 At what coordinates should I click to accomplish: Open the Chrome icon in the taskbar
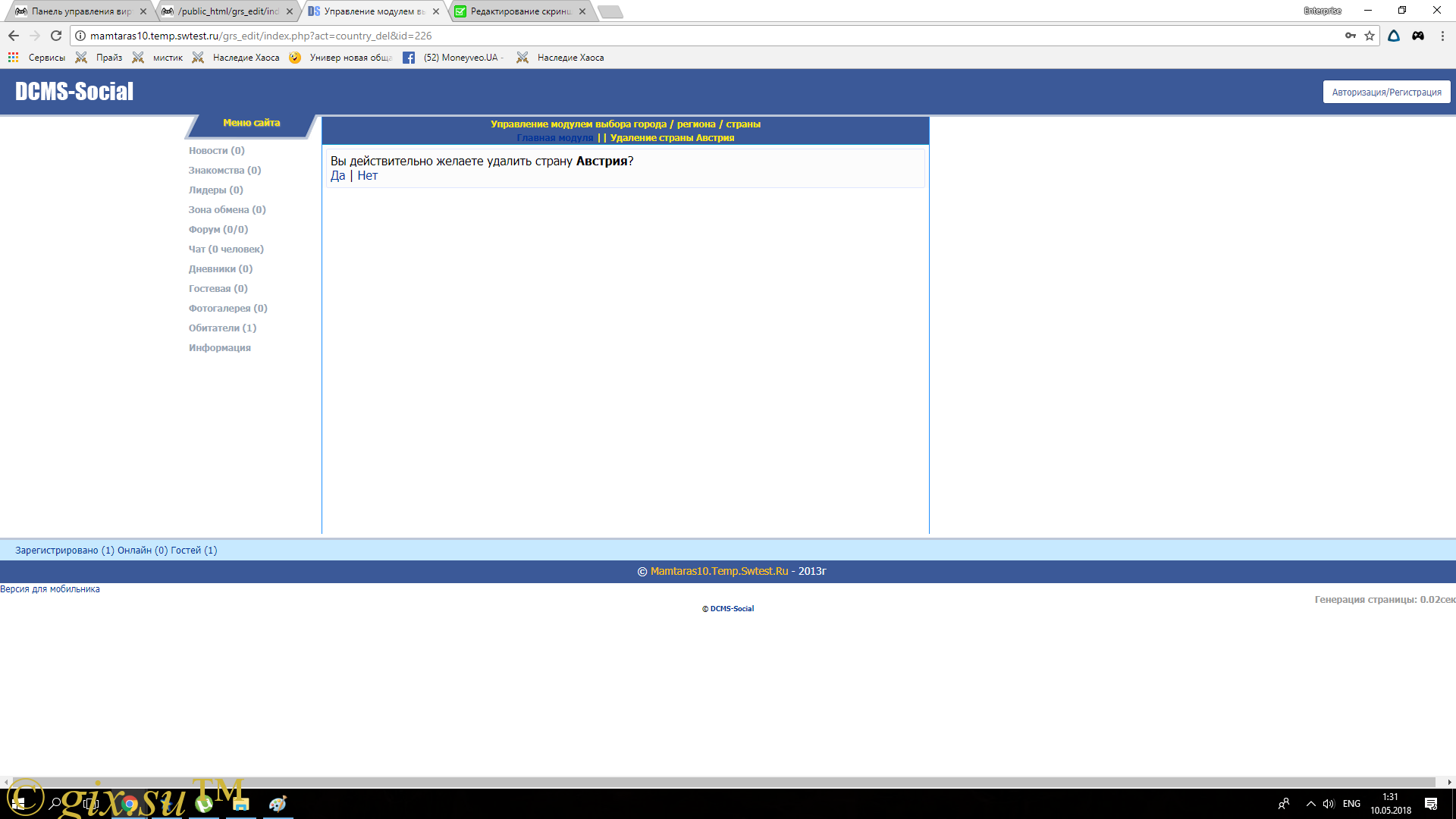130,804
